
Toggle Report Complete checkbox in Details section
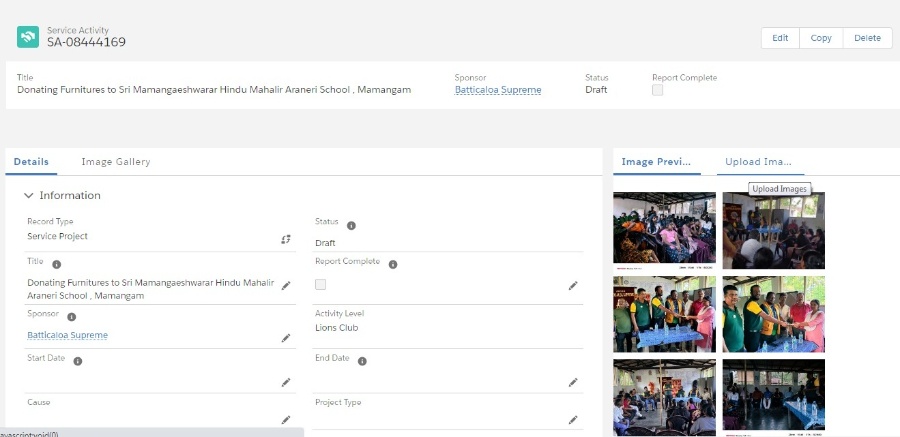(320, 285)
